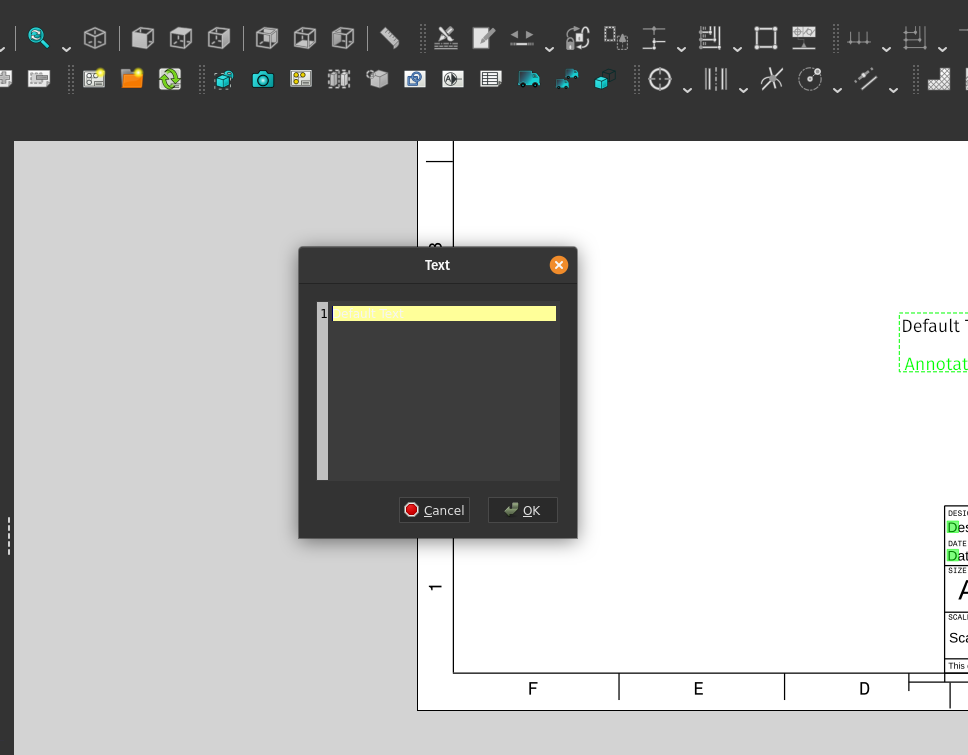Expand the dropdown next to the target icon

point(687,88)
